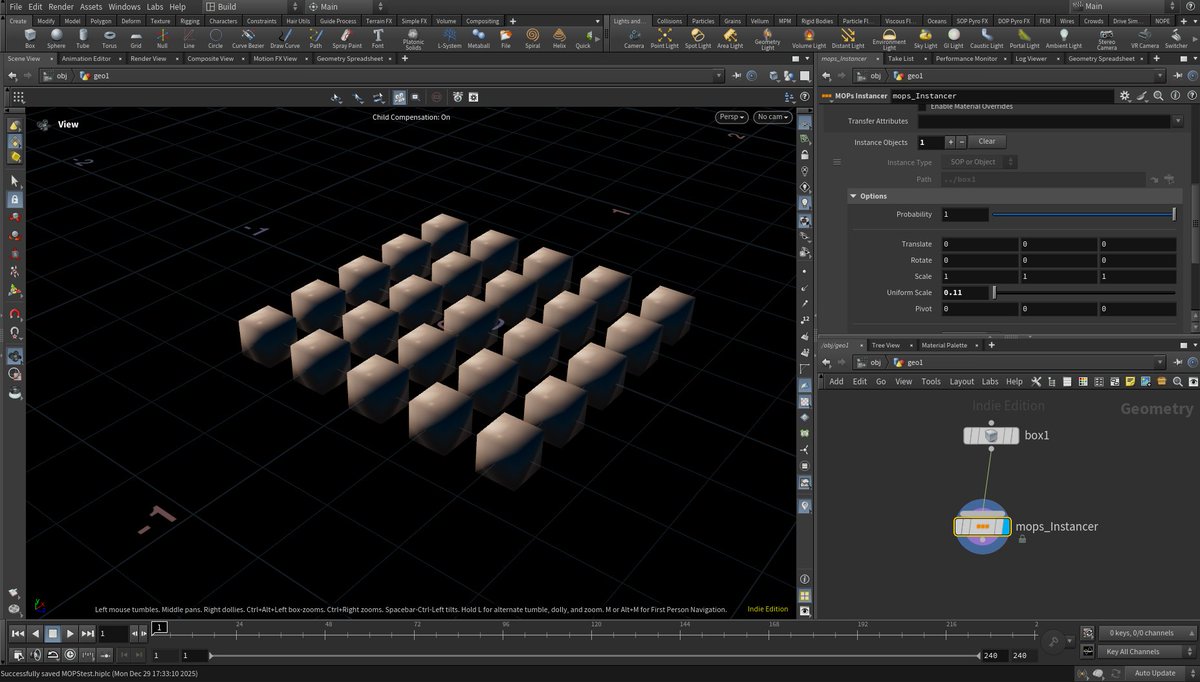1200x682 pixels.
Task: Add a Sky Light from the shelf
Action: [925, 38]
